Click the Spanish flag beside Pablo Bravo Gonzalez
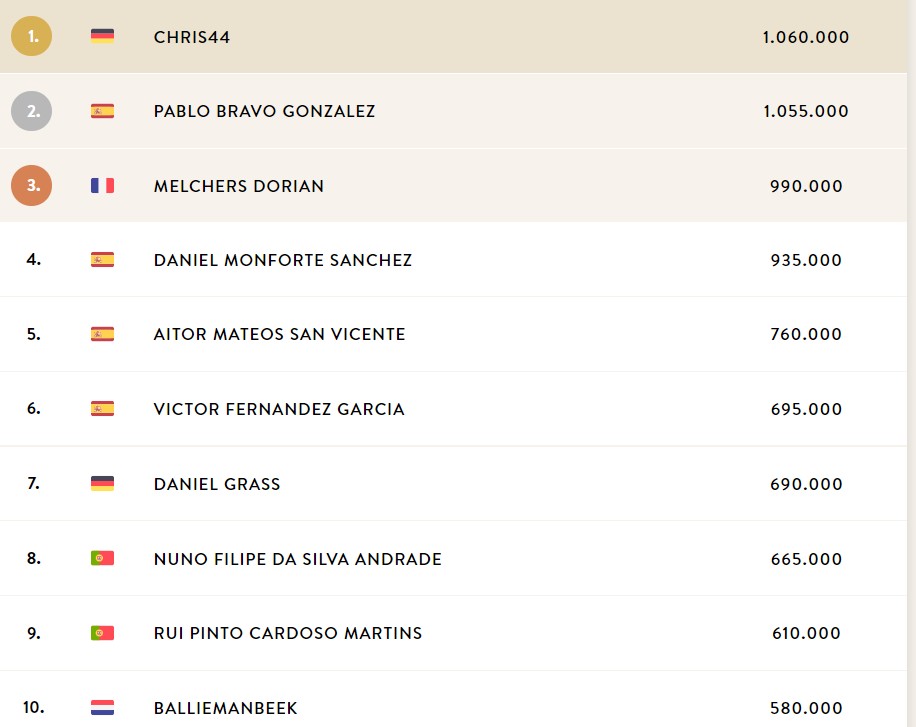 pyautogui.click(x=102, y=111)
